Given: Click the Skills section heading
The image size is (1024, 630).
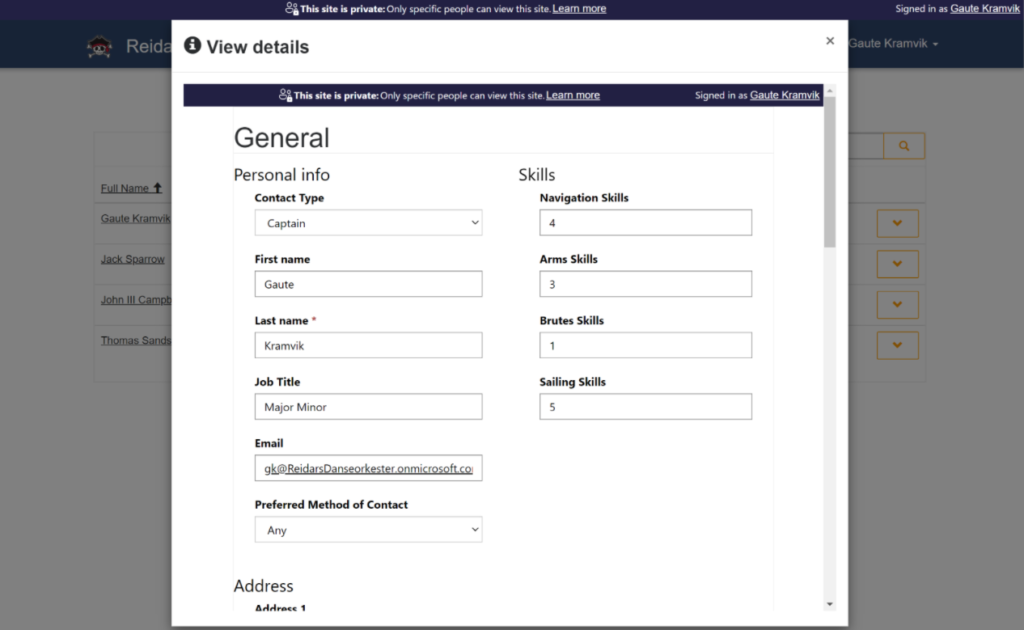Looking at the screenshot, I should point(537,174).
